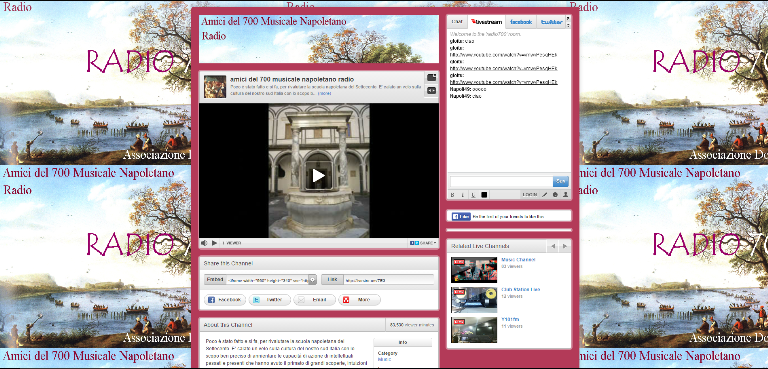Image resolution: width=768 pixels, height=369 pixels.
Task: Share the channel on Facebook
Action: click(x=225, y=299)
